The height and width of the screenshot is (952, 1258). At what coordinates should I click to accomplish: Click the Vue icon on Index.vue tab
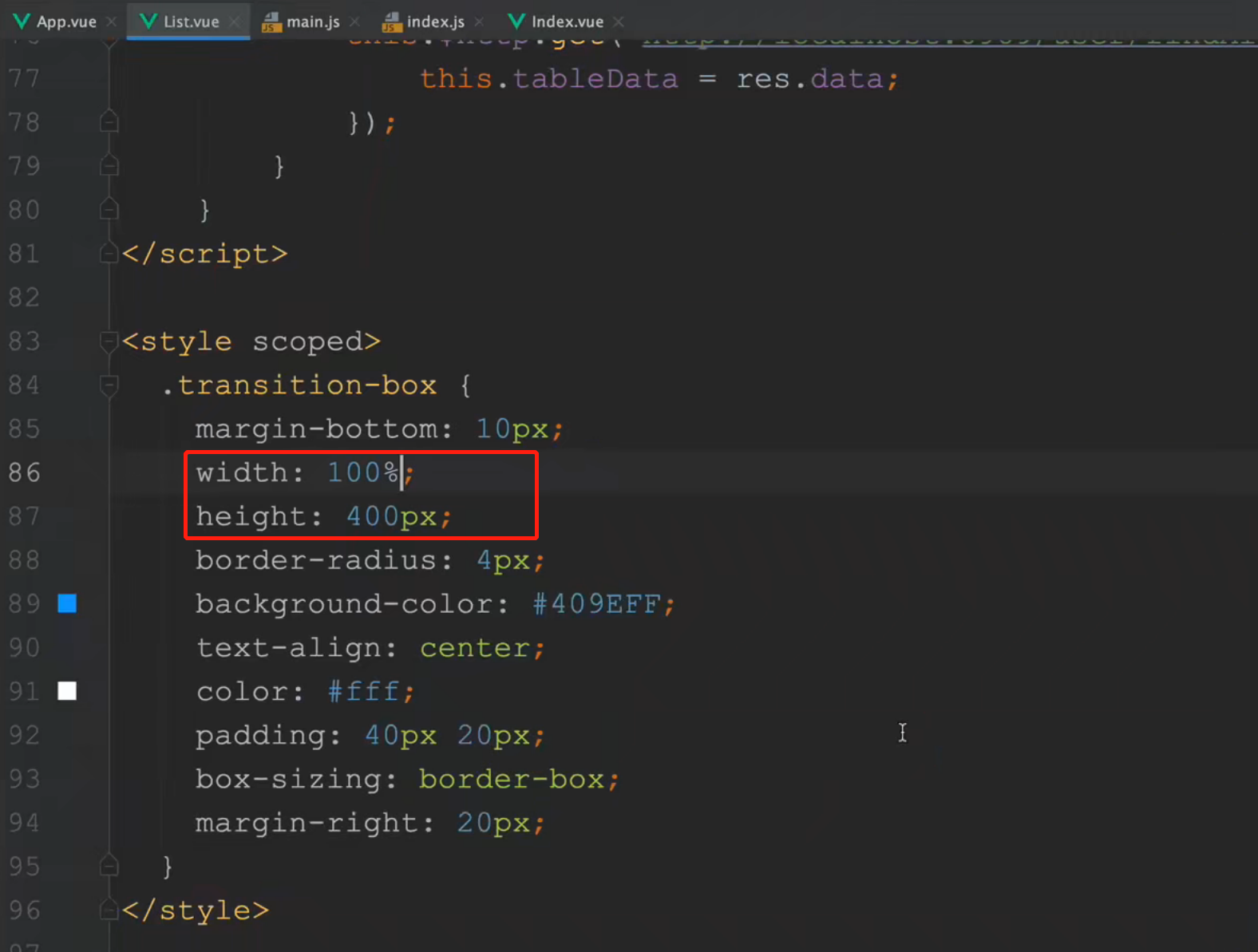click(x=517, y=22)
